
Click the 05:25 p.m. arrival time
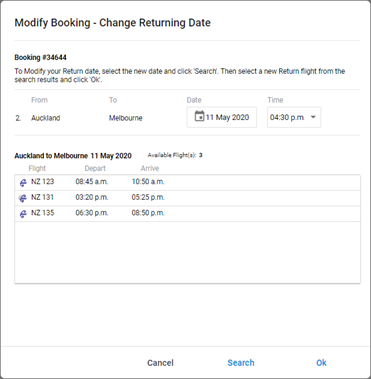tap(148, 197)
